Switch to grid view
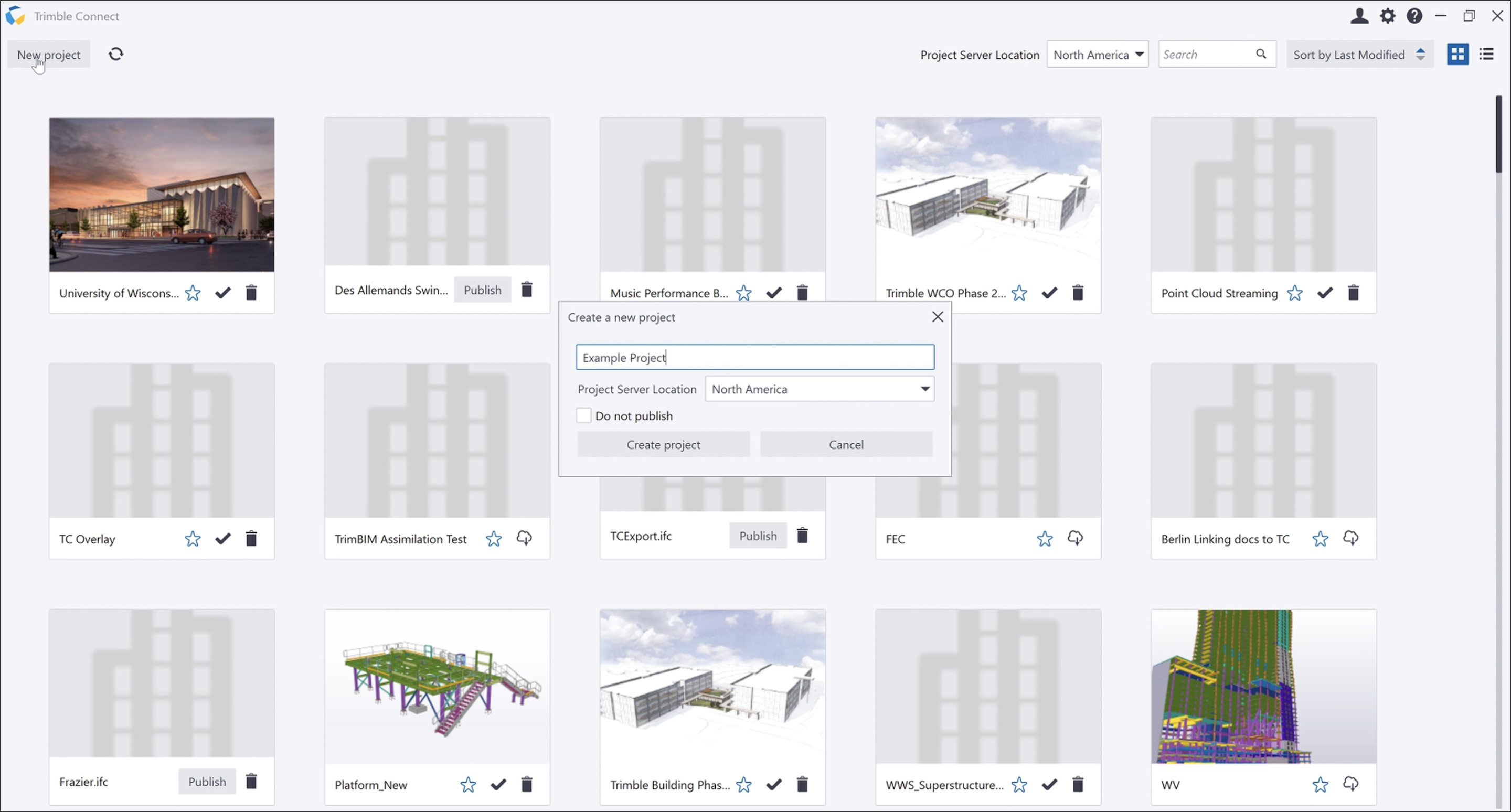This screenshot has height=812, width=1511. (x=1457, y=54)
